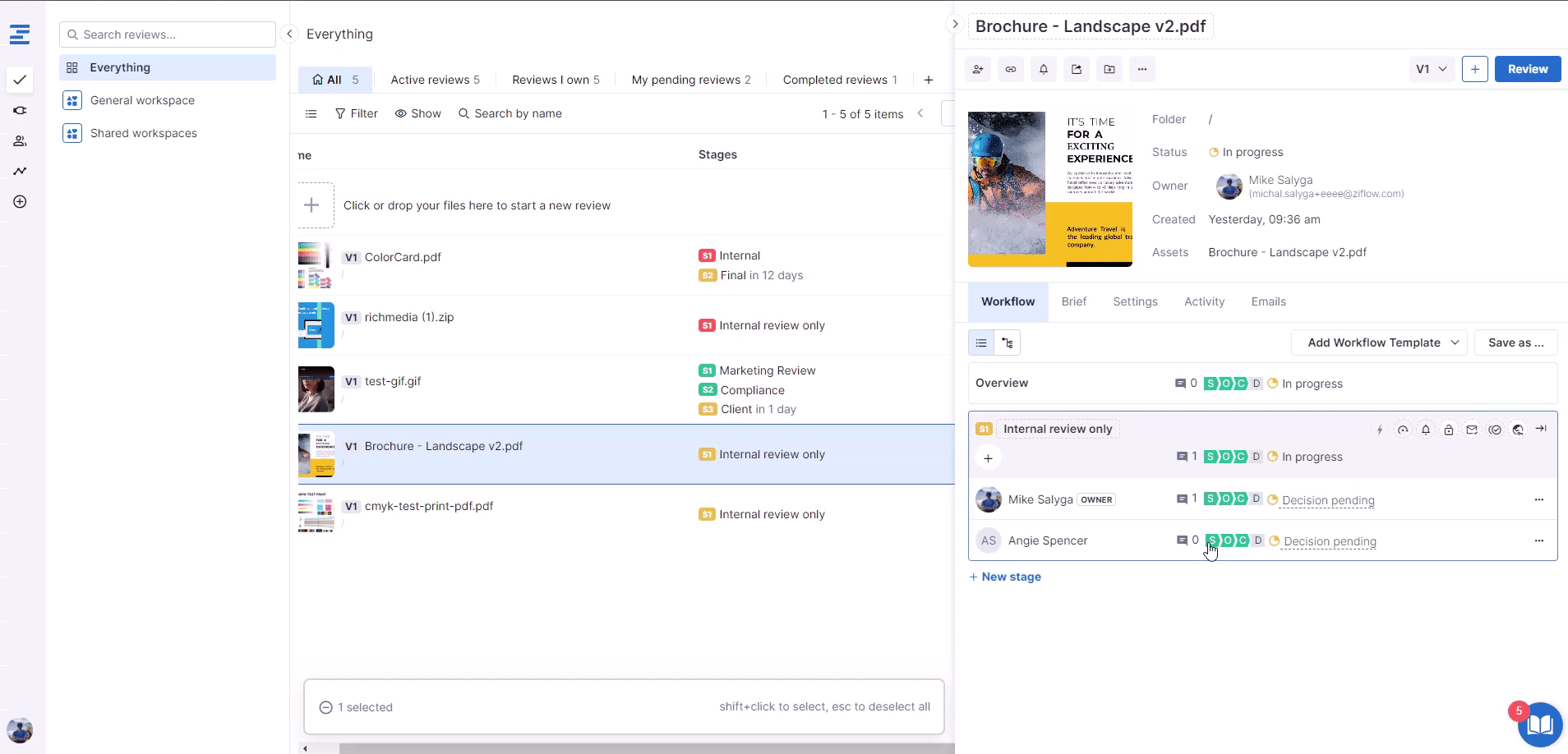Screen dimensions: 1568x754
Task: Click the New stage link
Action: 1005,577
